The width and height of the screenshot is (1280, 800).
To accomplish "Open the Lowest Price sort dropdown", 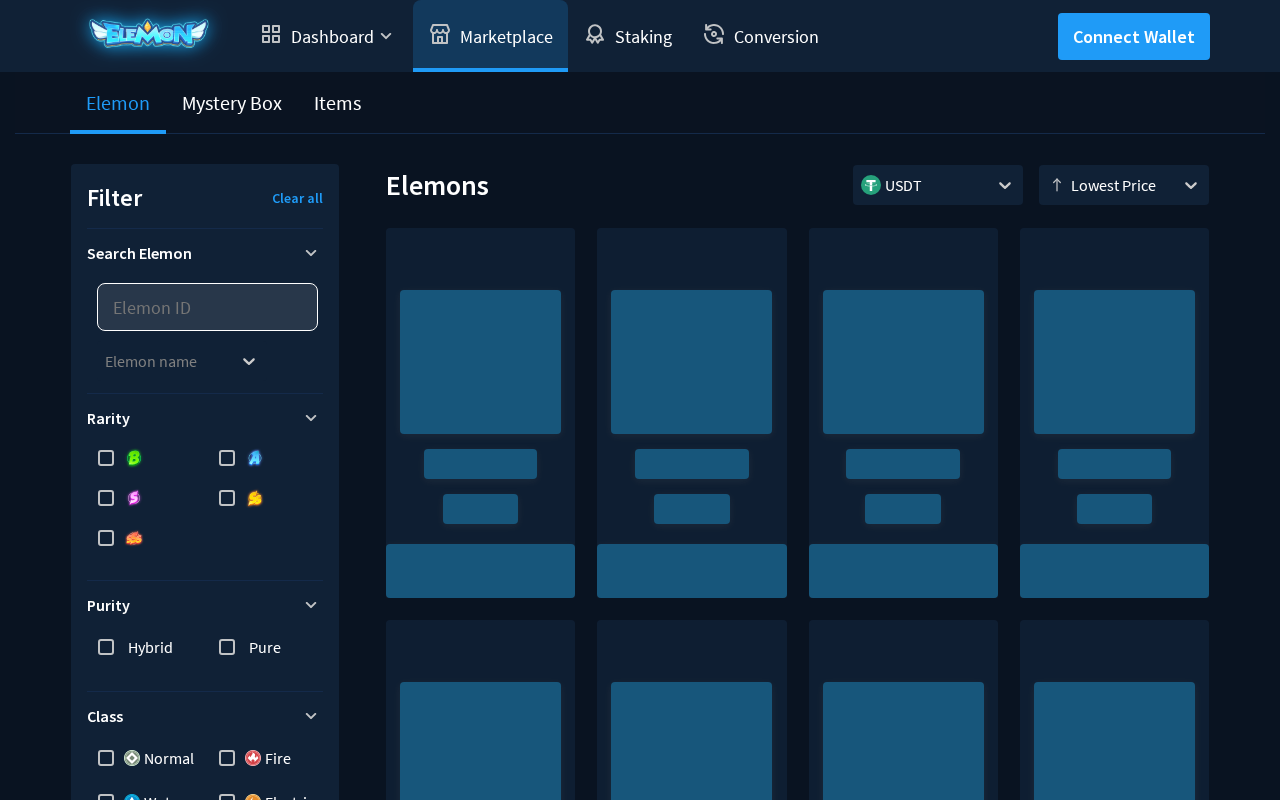I will point(1124,185).
